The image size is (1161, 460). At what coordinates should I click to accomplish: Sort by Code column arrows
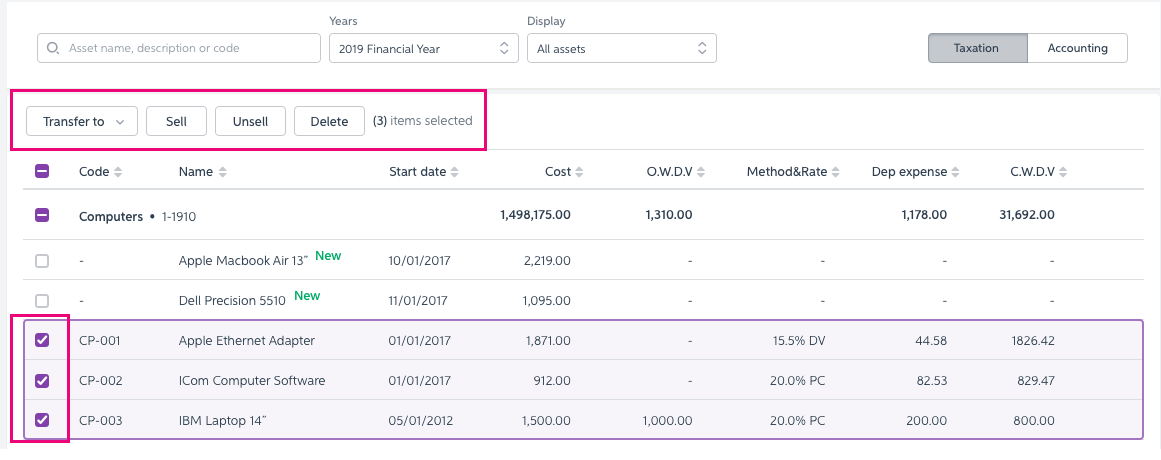pyautogui.click(x=118, y=172)
